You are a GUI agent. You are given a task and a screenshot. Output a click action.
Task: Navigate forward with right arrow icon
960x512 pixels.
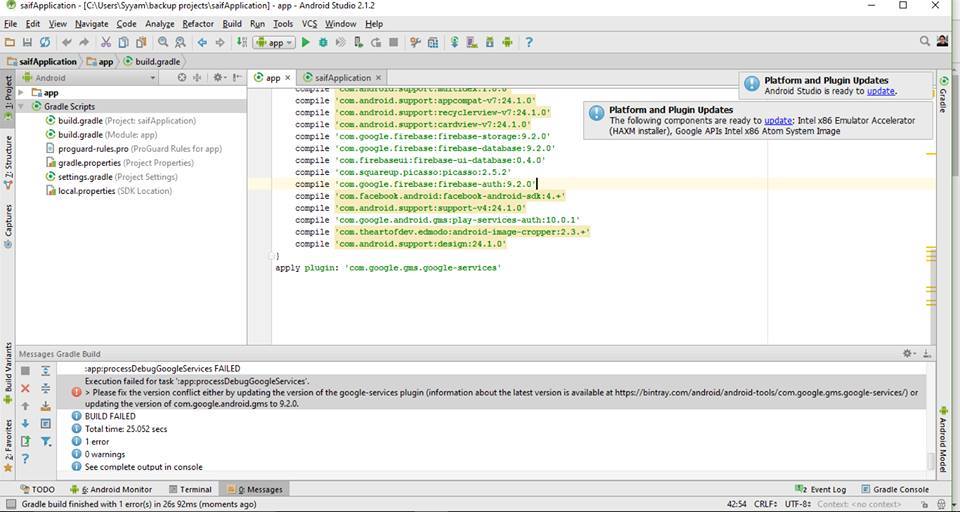tap(220, 42)
